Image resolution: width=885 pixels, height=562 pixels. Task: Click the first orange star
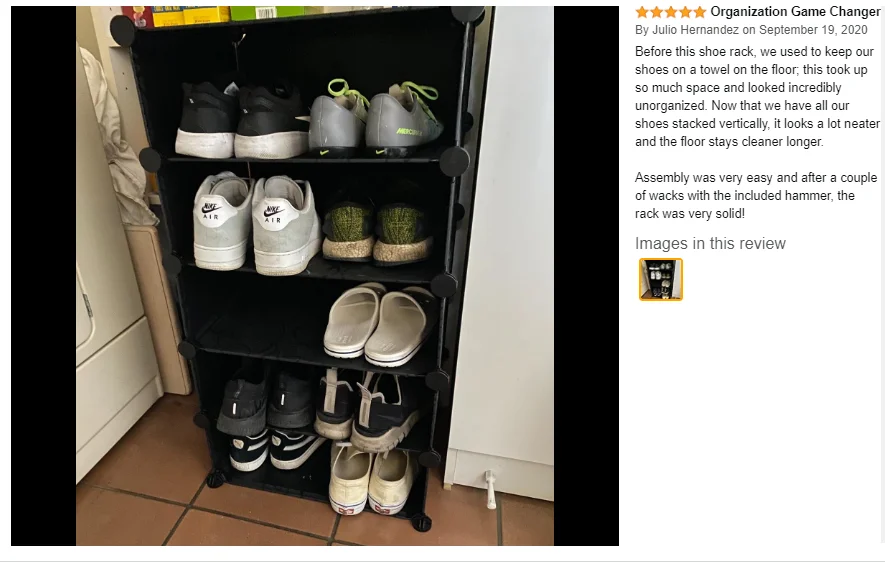pos(642,12)
